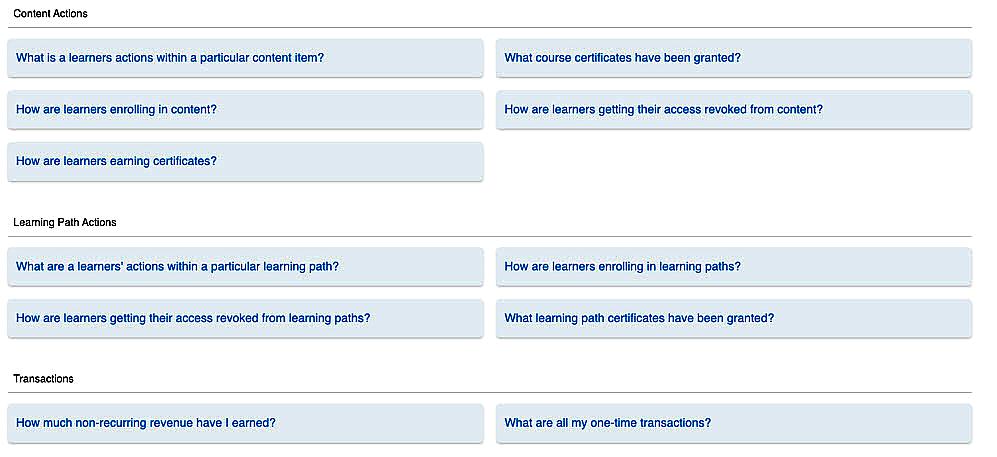Click the divider line under Content Actions
Image resolution: width=997 pixels, height=457 pixels.
(x=489, y=27)
